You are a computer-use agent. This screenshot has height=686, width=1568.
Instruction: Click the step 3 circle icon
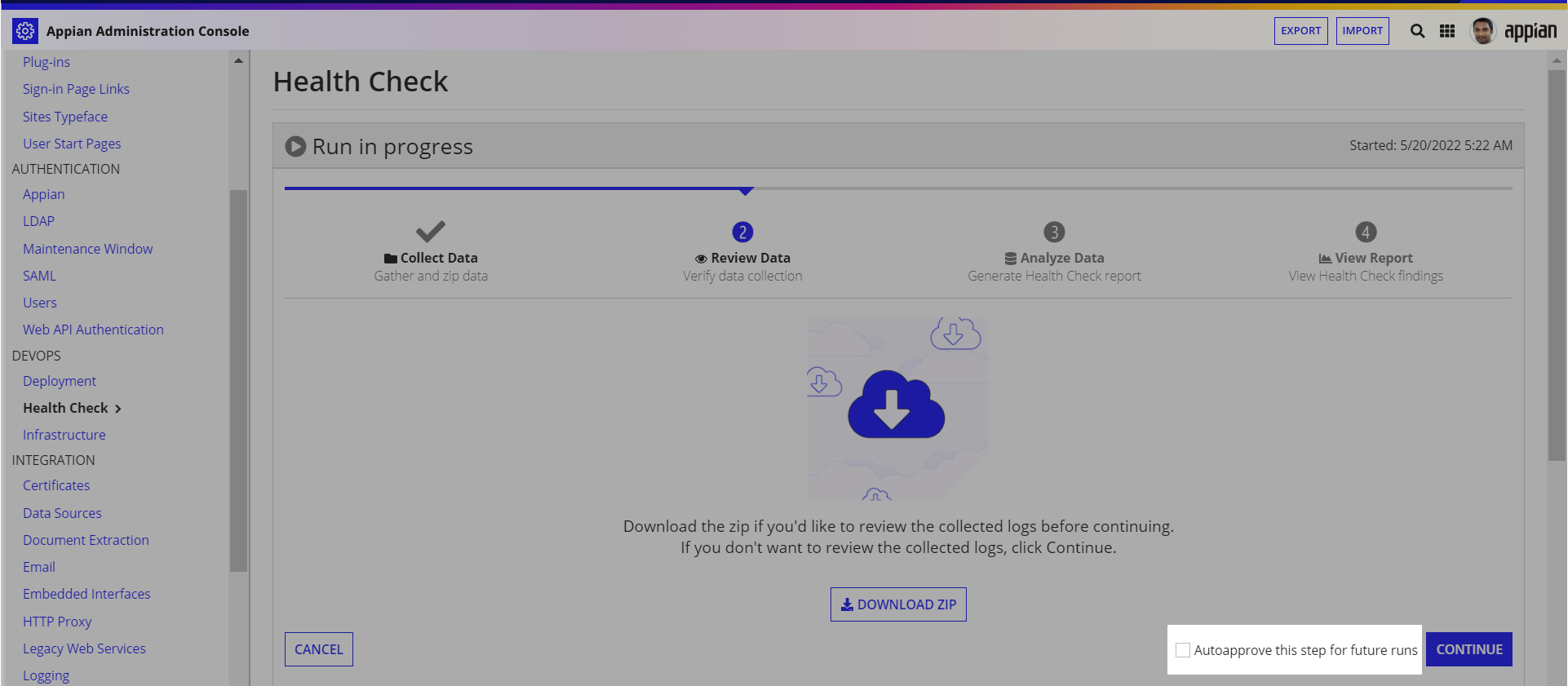point(1054,232)
